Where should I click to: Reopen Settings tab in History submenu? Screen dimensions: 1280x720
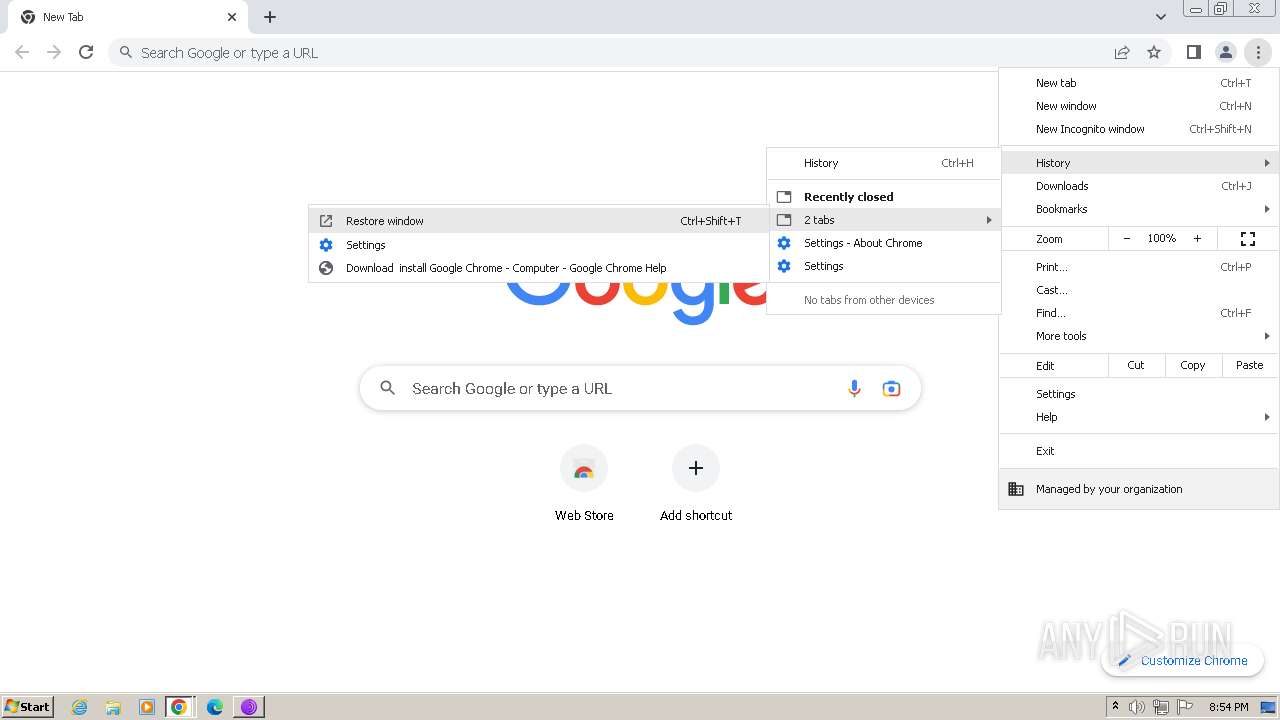pos(884,266)
